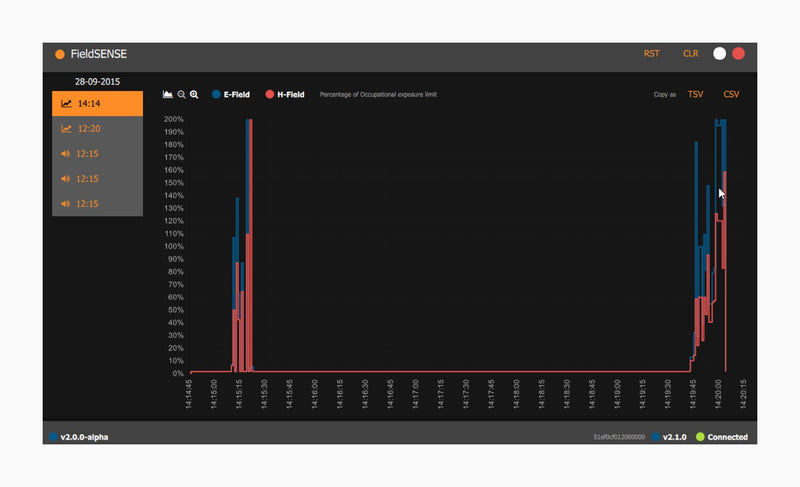
Task: Click the red circle in header
Action: [x=738, y=54]
